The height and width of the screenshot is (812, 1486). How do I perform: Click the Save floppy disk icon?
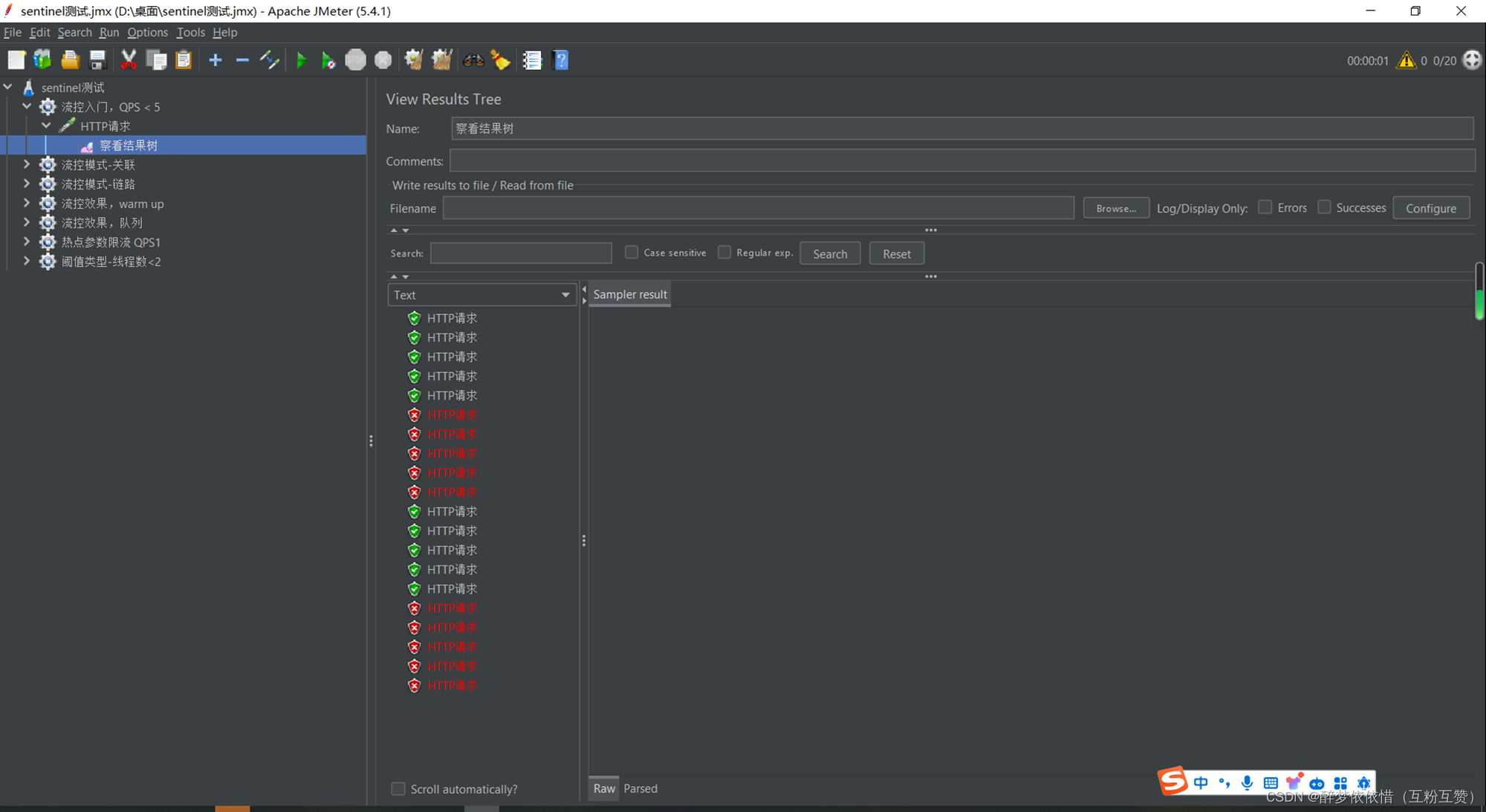[x=97, y=60]
